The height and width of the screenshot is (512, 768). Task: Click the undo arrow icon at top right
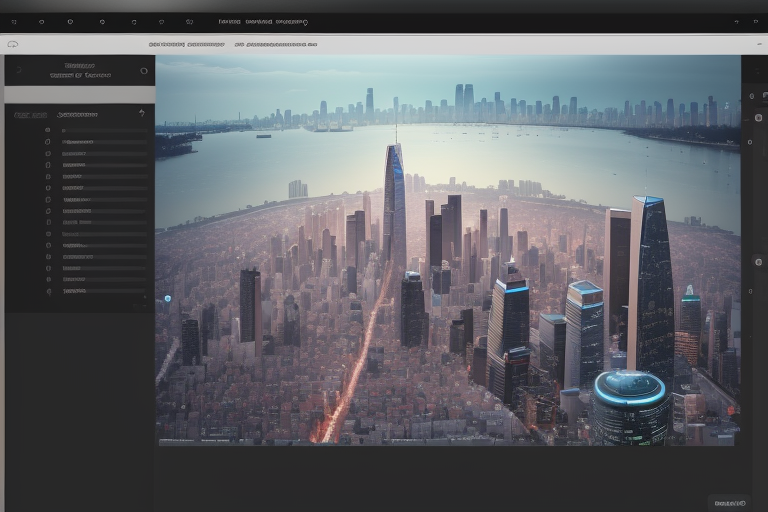coord(736,21)
